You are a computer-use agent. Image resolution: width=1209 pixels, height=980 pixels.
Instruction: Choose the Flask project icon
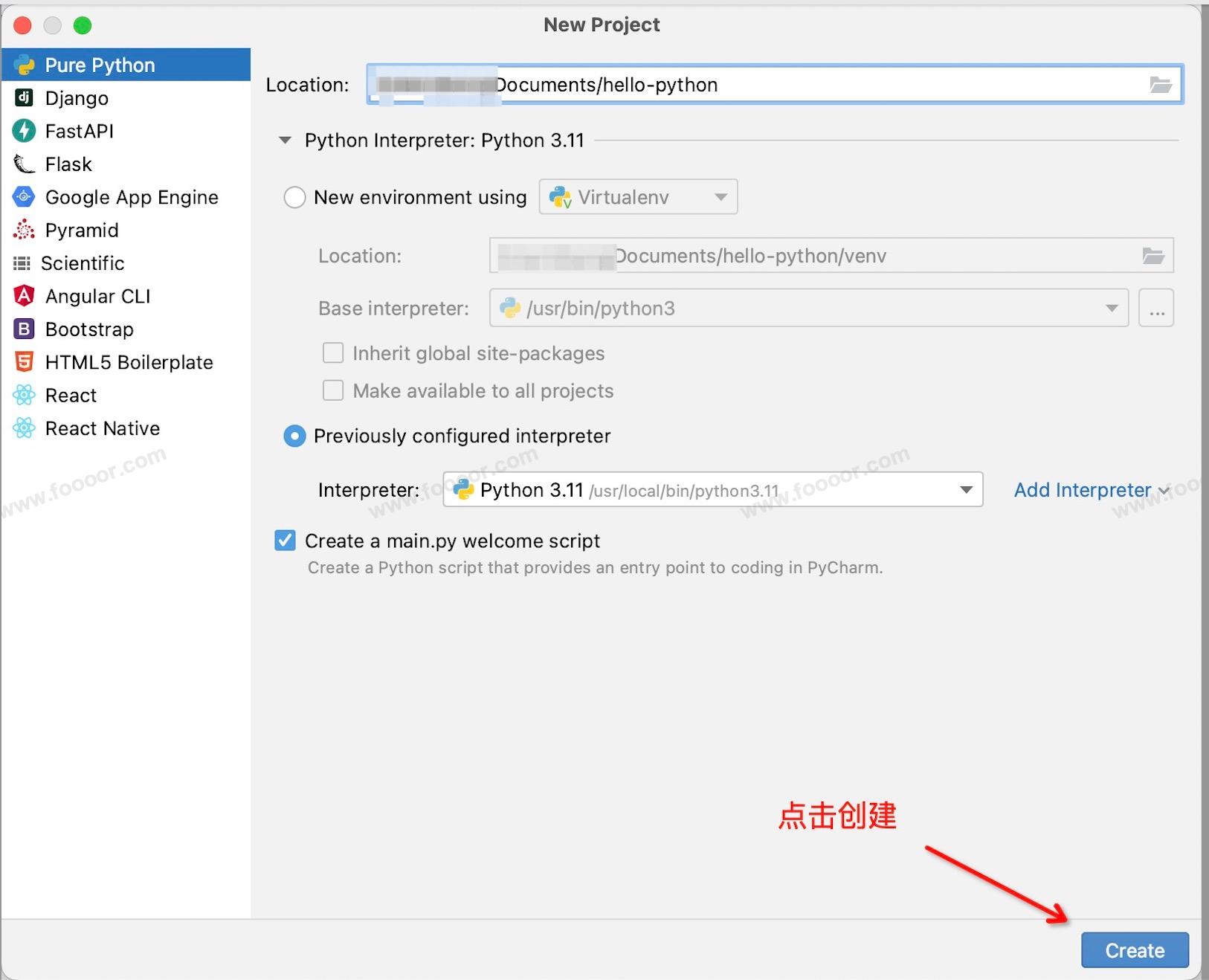24,164
